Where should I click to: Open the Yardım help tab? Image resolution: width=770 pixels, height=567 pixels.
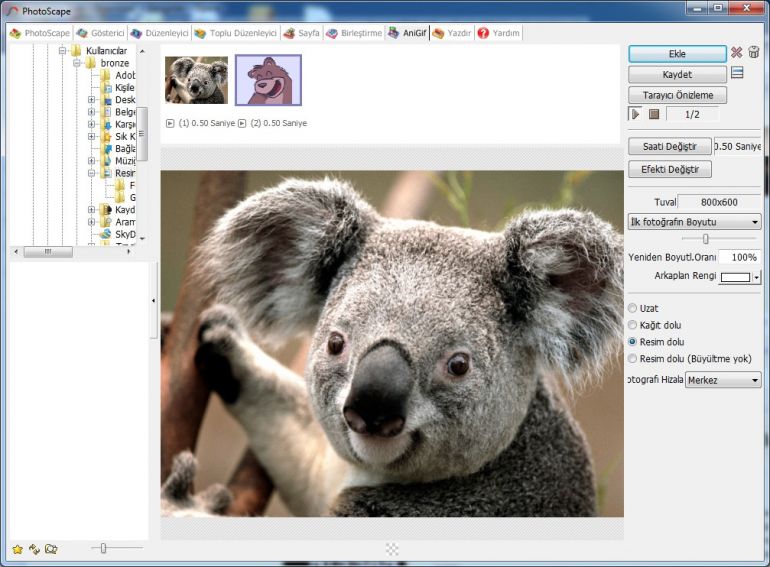click(498, 33)
